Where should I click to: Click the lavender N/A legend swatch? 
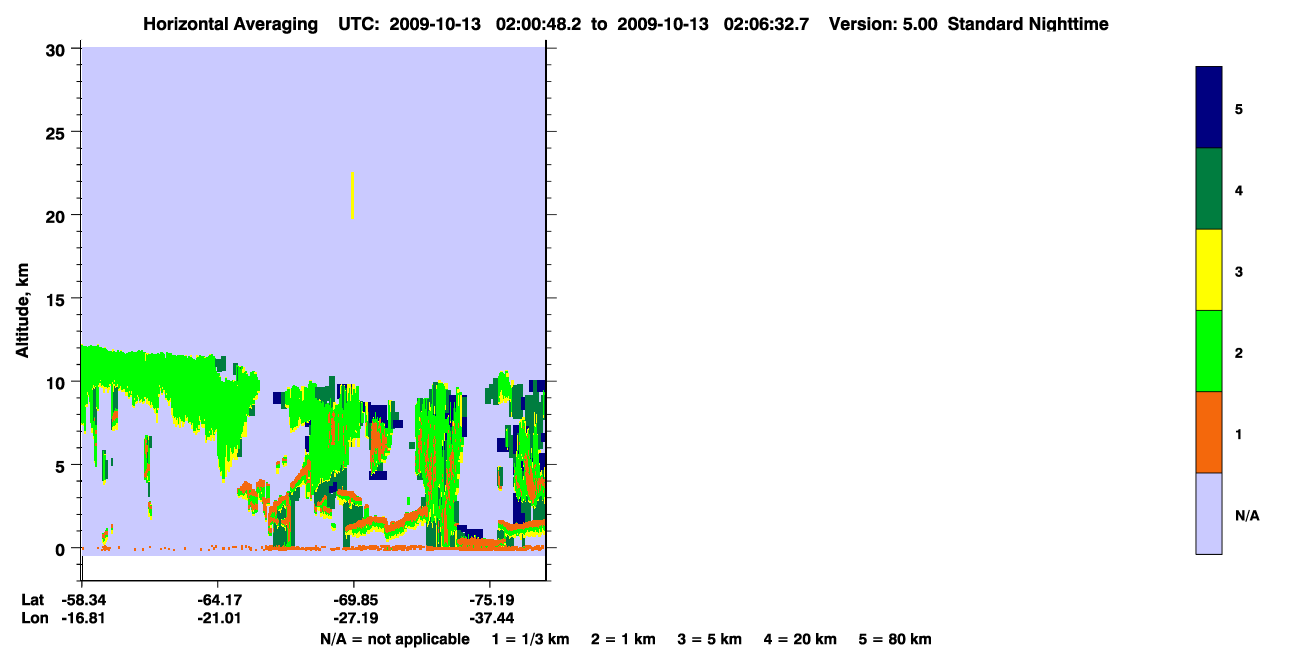1209,513
